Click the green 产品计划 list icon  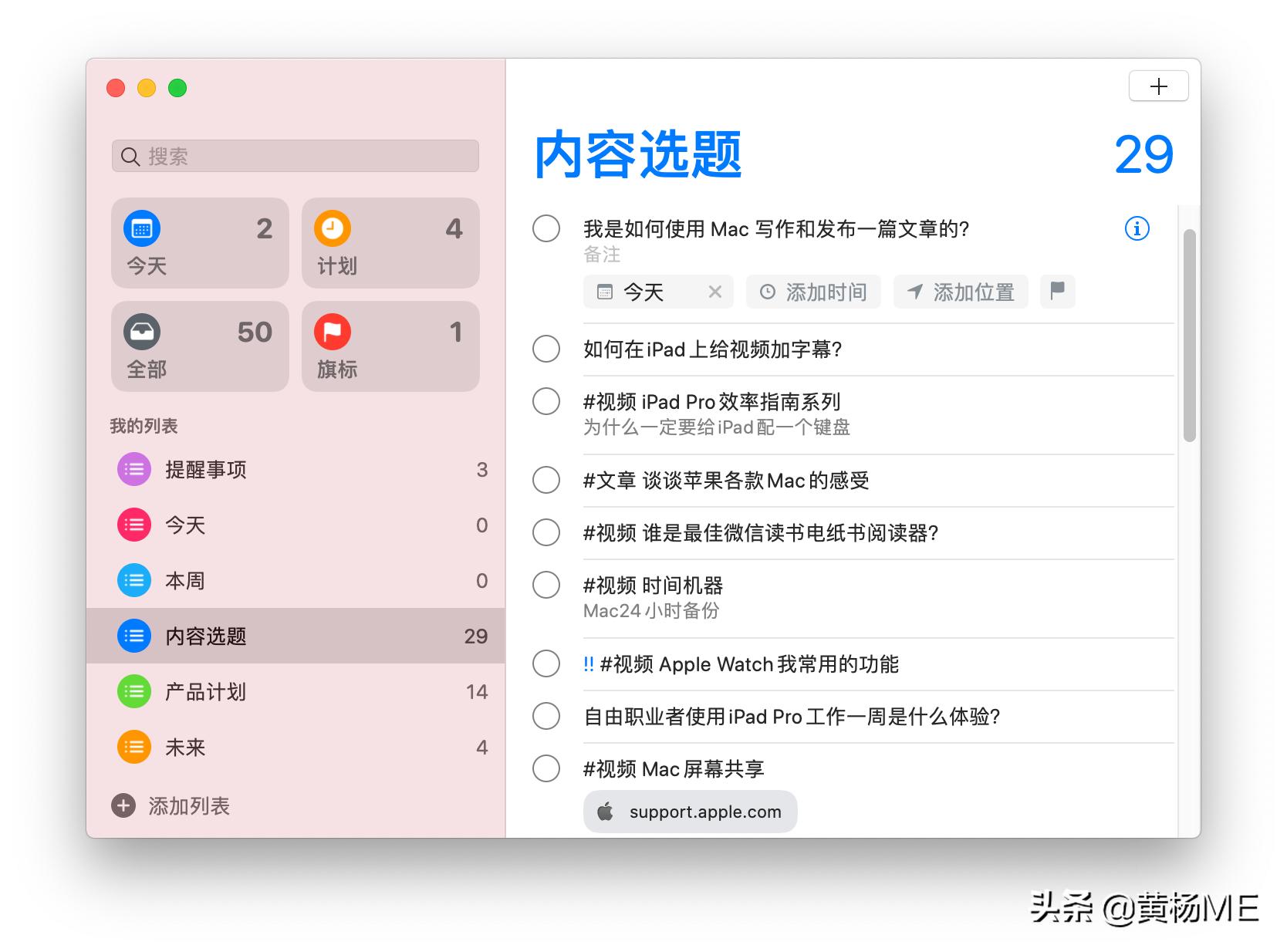[133, 691]
